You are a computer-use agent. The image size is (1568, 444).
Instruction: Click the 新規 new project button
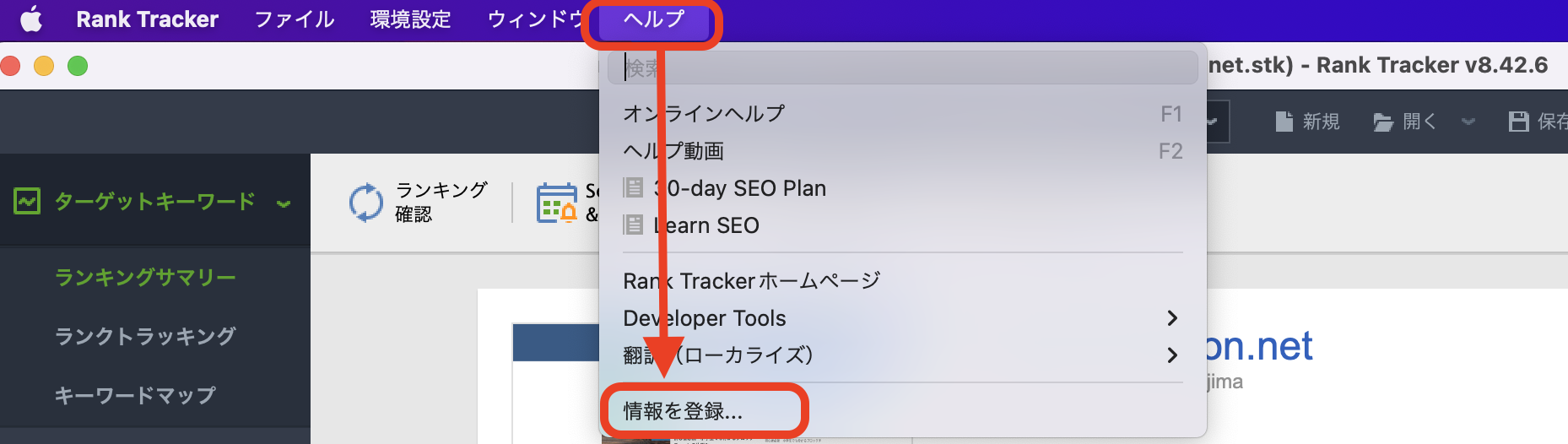pyautogui.click(x=1307, y=122)
